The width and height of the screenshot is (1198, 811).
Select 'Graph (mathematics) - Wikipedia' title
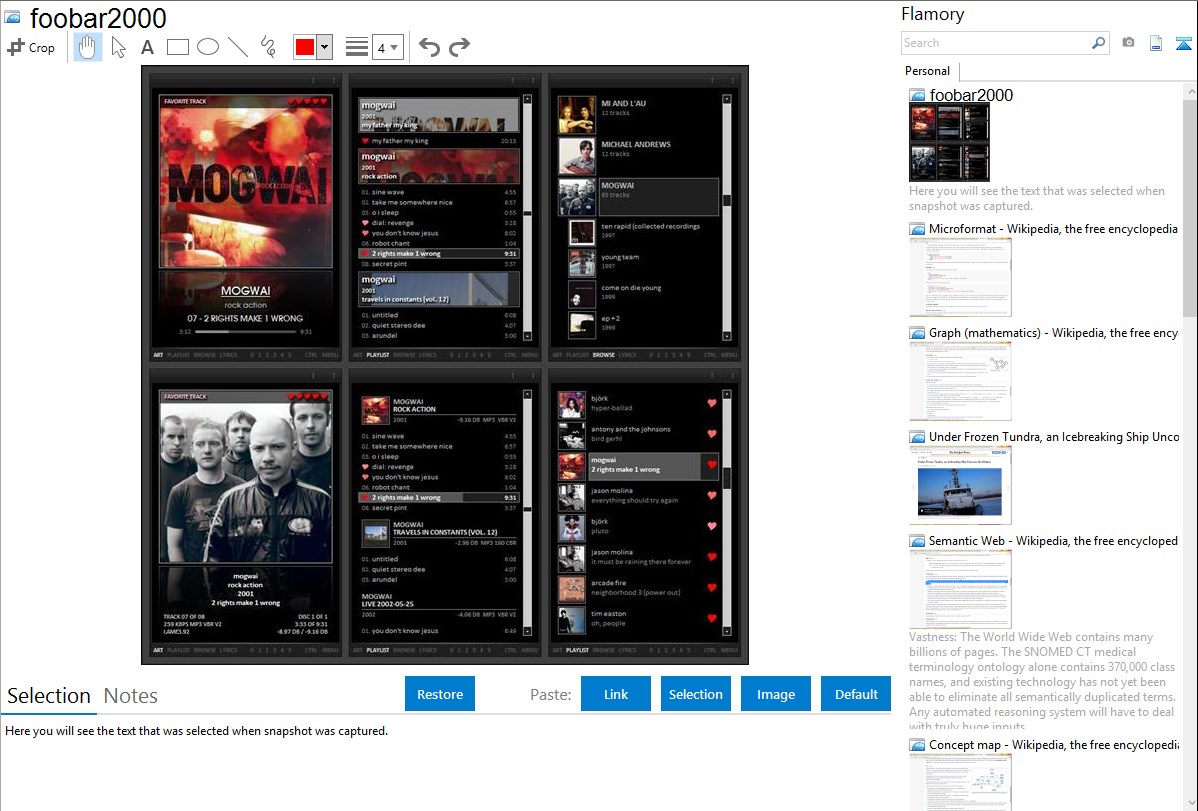click(1054, 333)
